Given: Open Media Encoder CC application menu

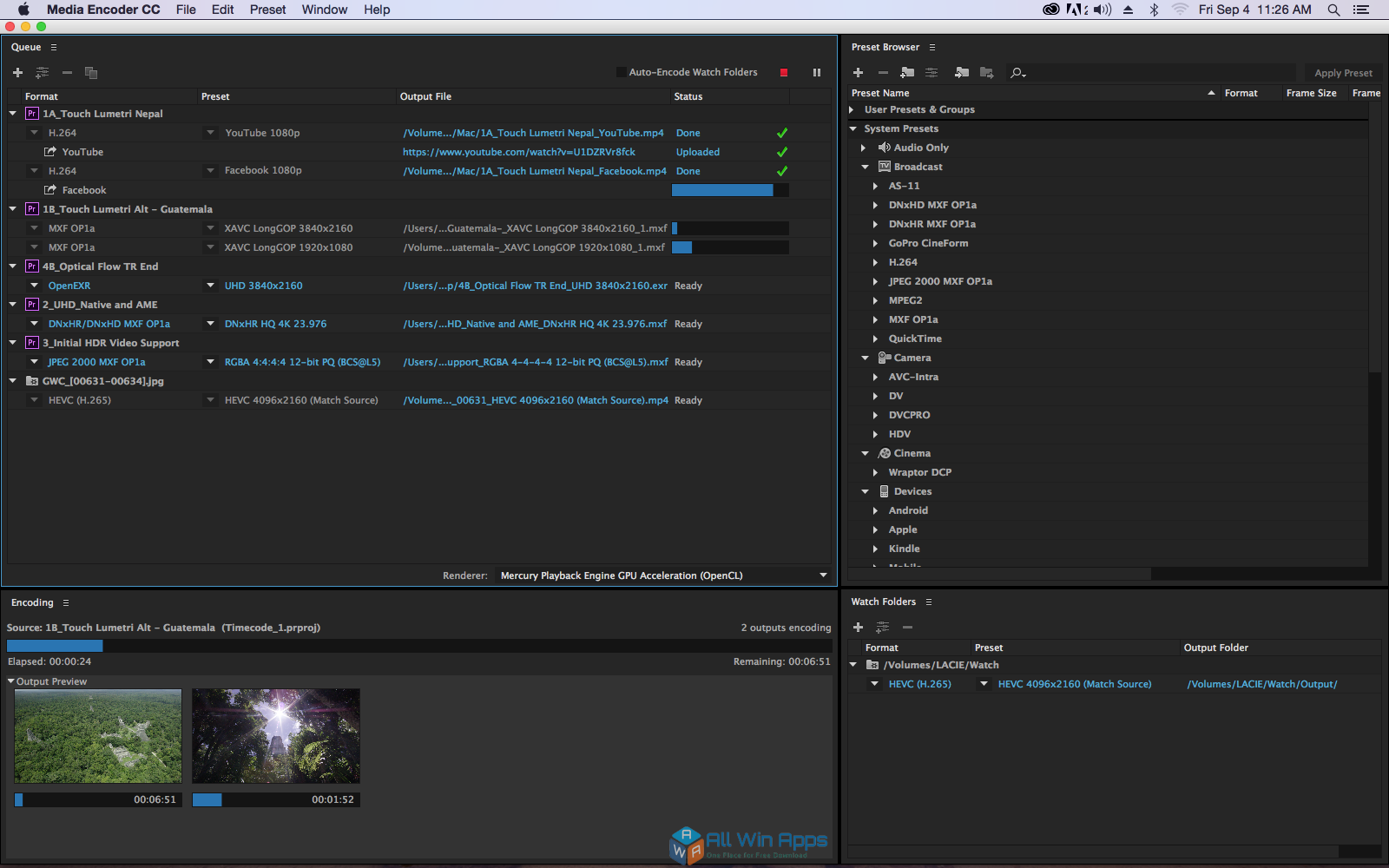Looking at the screenshot, I should 103,10.
